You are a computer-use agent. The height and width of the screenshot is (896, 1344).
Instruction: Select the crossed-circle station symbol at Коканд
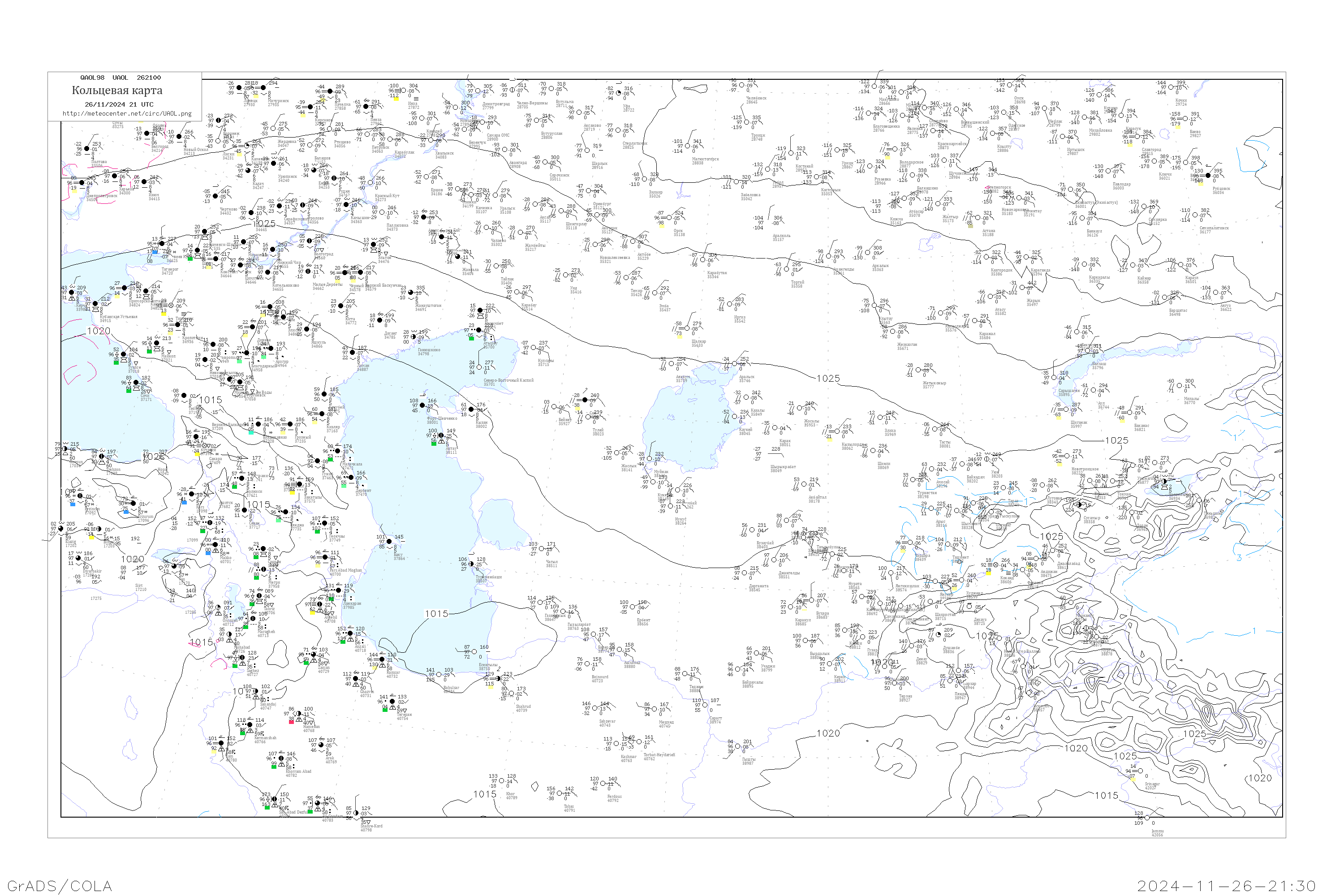click(995, 564)
